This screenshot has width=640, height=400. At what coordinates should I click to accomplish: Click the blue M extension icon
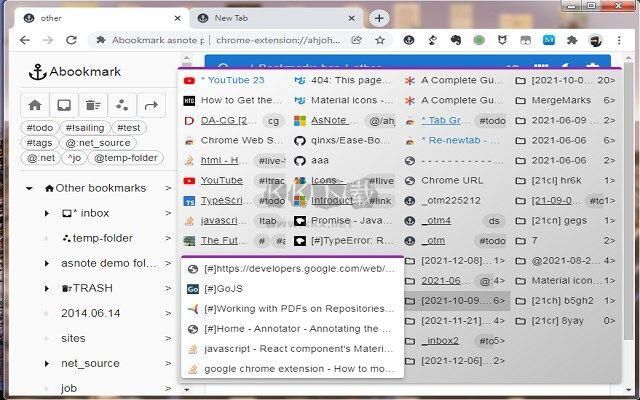[x=549, y=40]
